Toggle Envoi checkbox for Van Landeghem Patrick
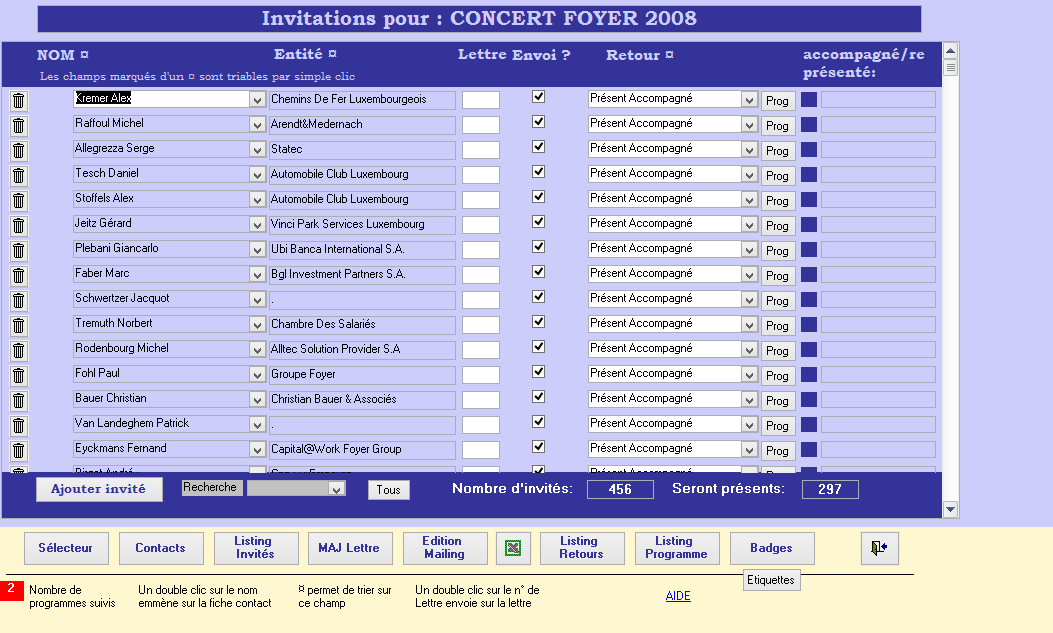 (539, 422)
